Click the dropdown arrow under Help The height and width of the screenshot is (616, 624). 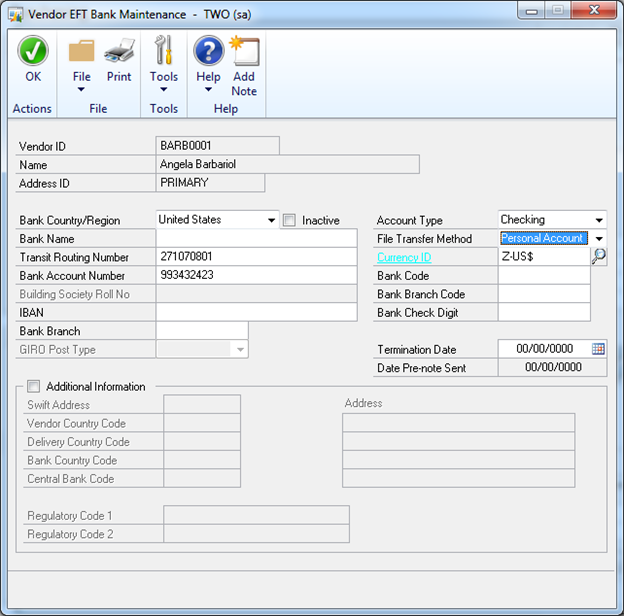click(x=208, y=90)
